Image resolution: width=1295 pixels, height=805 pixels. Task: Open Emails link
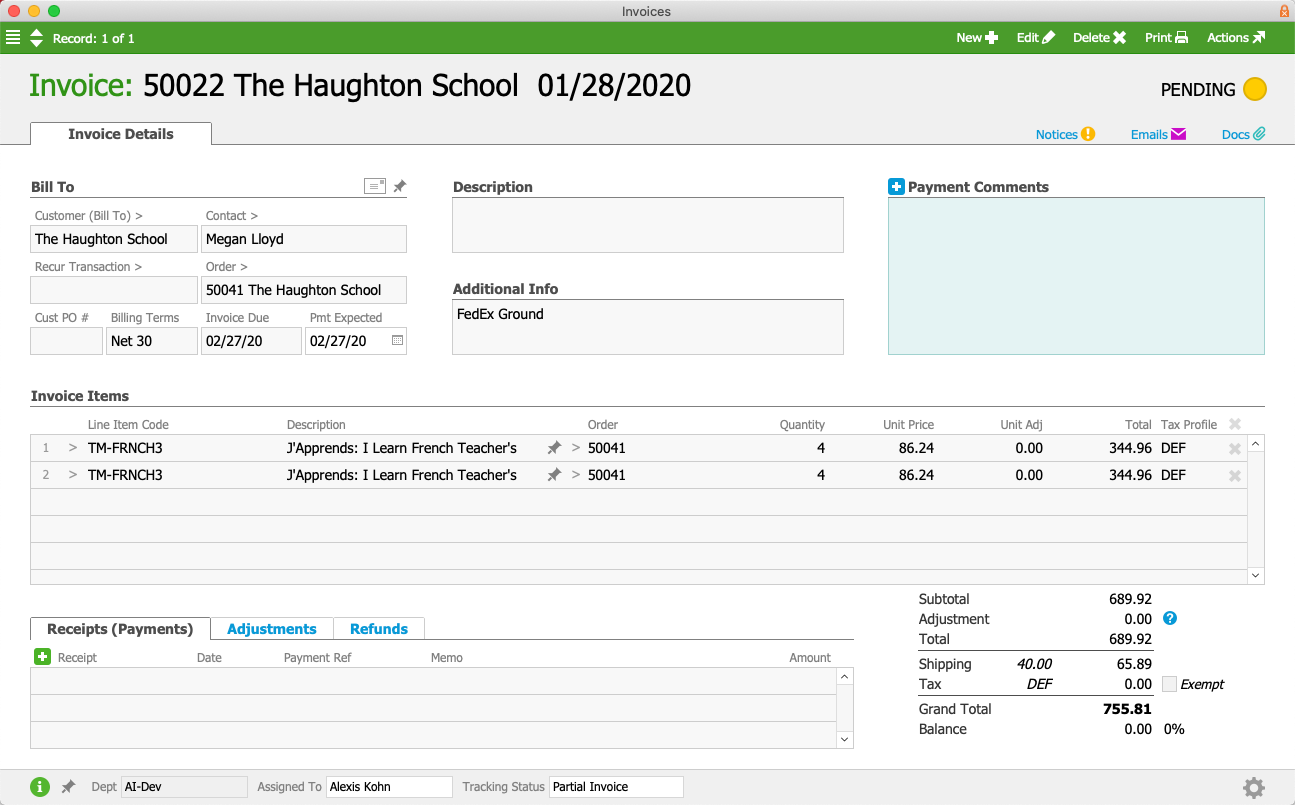click(x=1158, y=134)
